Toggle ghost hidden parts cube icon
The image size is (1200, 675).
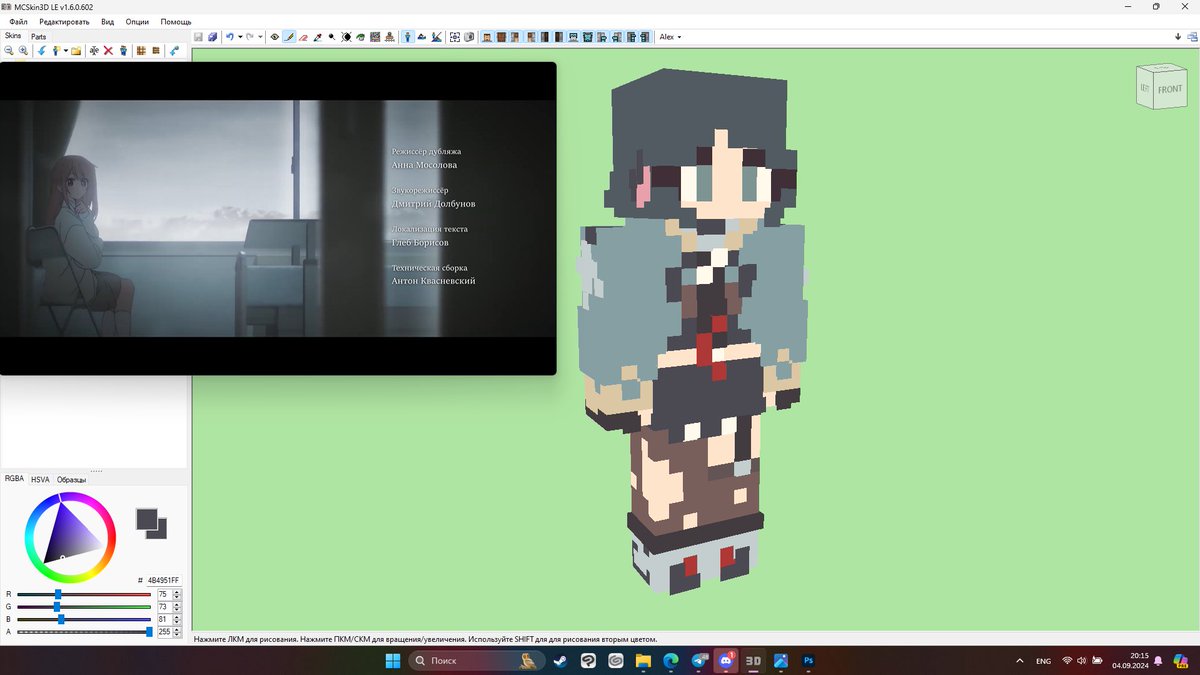468,37
